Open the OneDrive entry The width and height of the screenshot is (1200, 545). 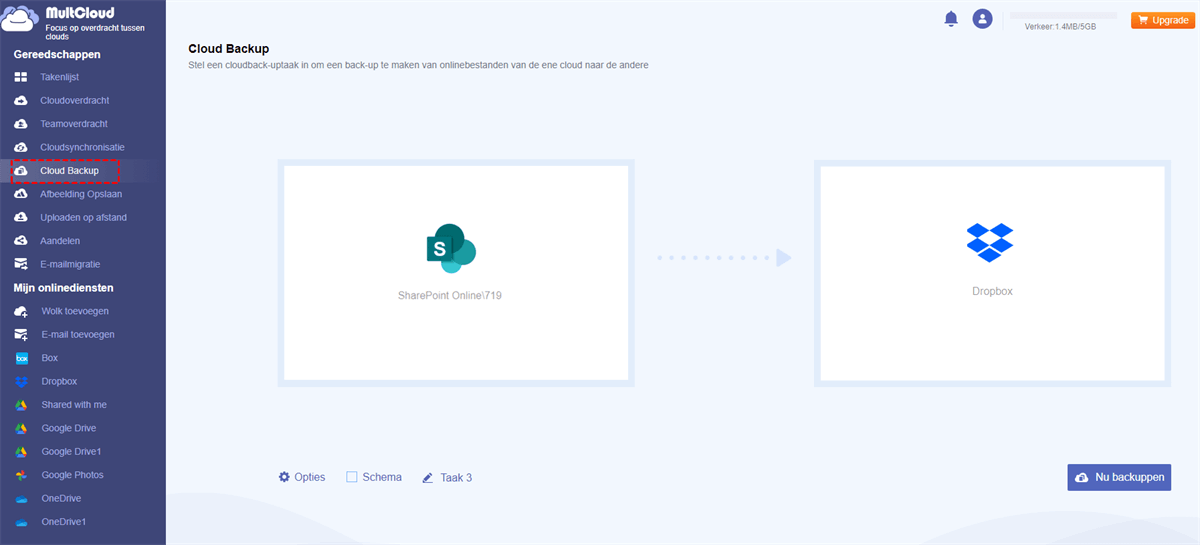(x=61, y=498)
